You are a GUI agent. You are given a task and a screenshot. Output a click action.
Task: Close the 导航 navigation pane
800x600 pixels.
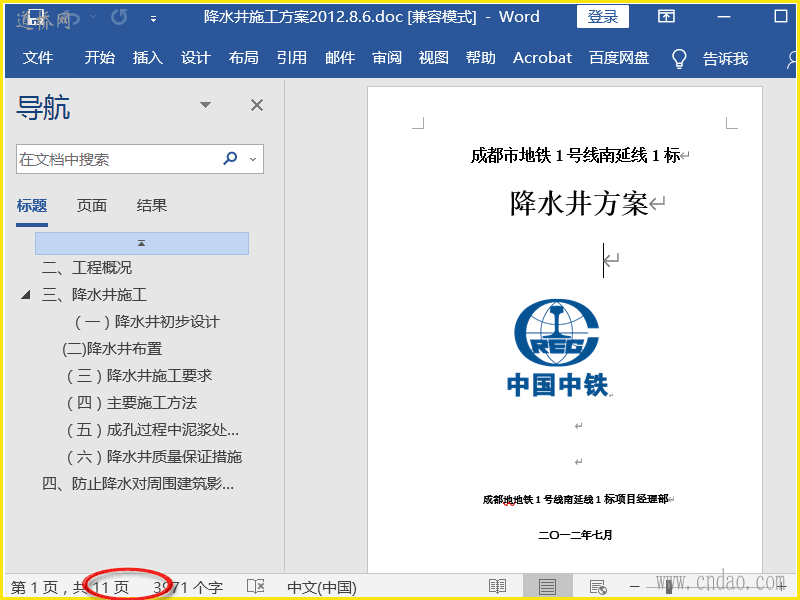pos(257,105)
